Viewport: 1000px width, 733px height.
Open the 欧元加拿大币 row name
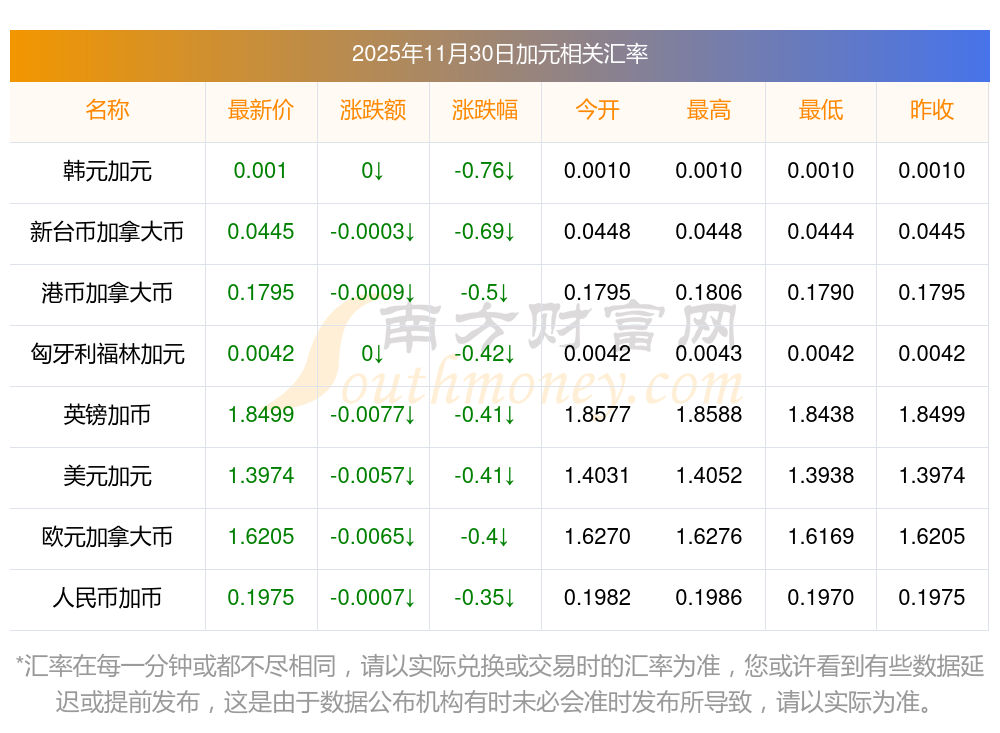[107, 537]
